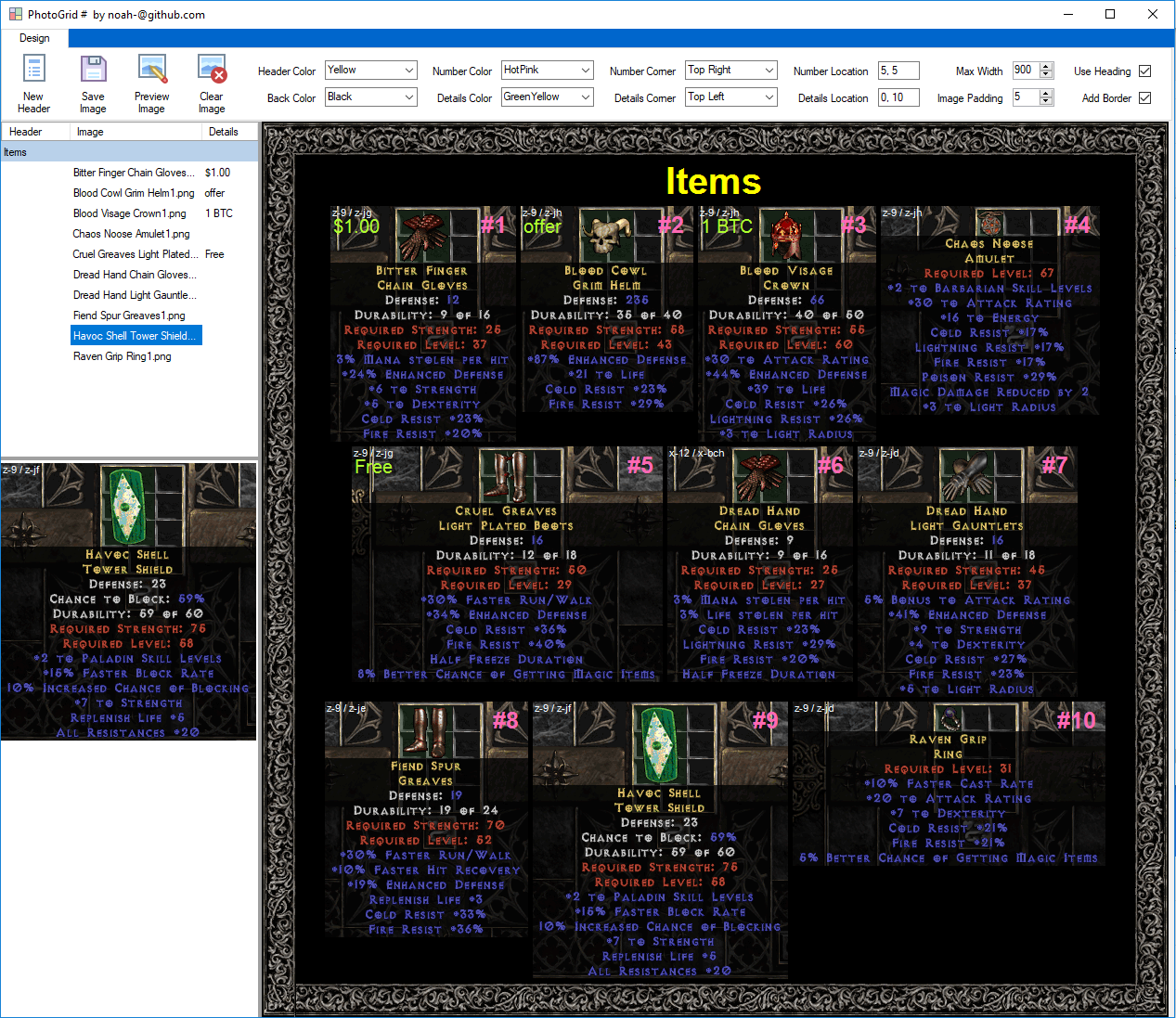This screenshot has width=1176, height=1018.
Task: Select Dread Hand Light Gauntlets row
Action: [136, 295]
